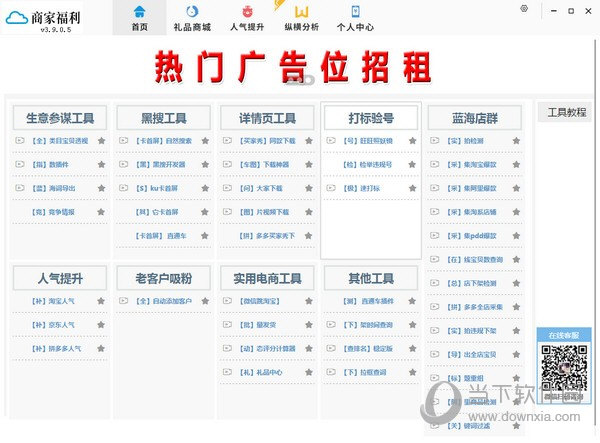The image size is (600, 443).
Task: Go to the 纵横分析 tab
Action: click(x=302, y=18)
